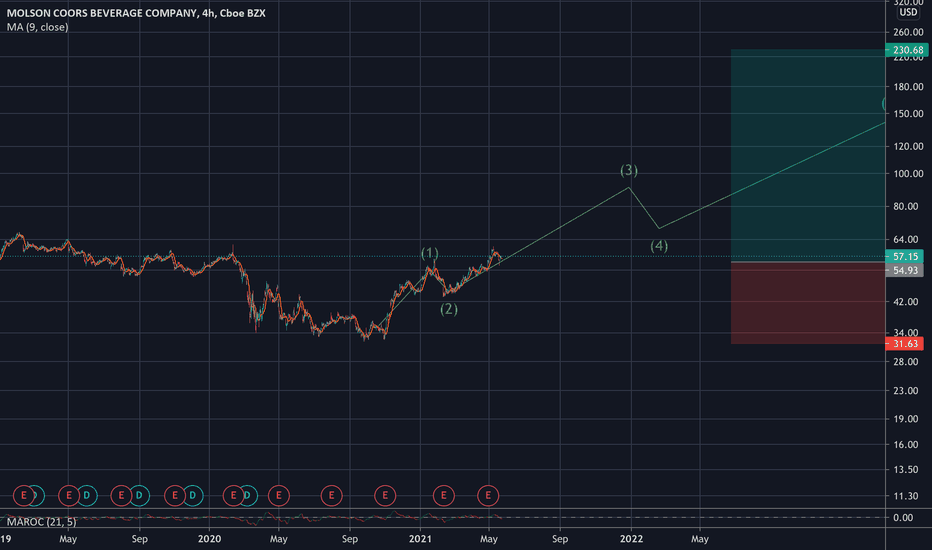Click the dividend marker above the Sep 2019 label
932x550 pixels.
pyautogui.click(x=139, y=495)
